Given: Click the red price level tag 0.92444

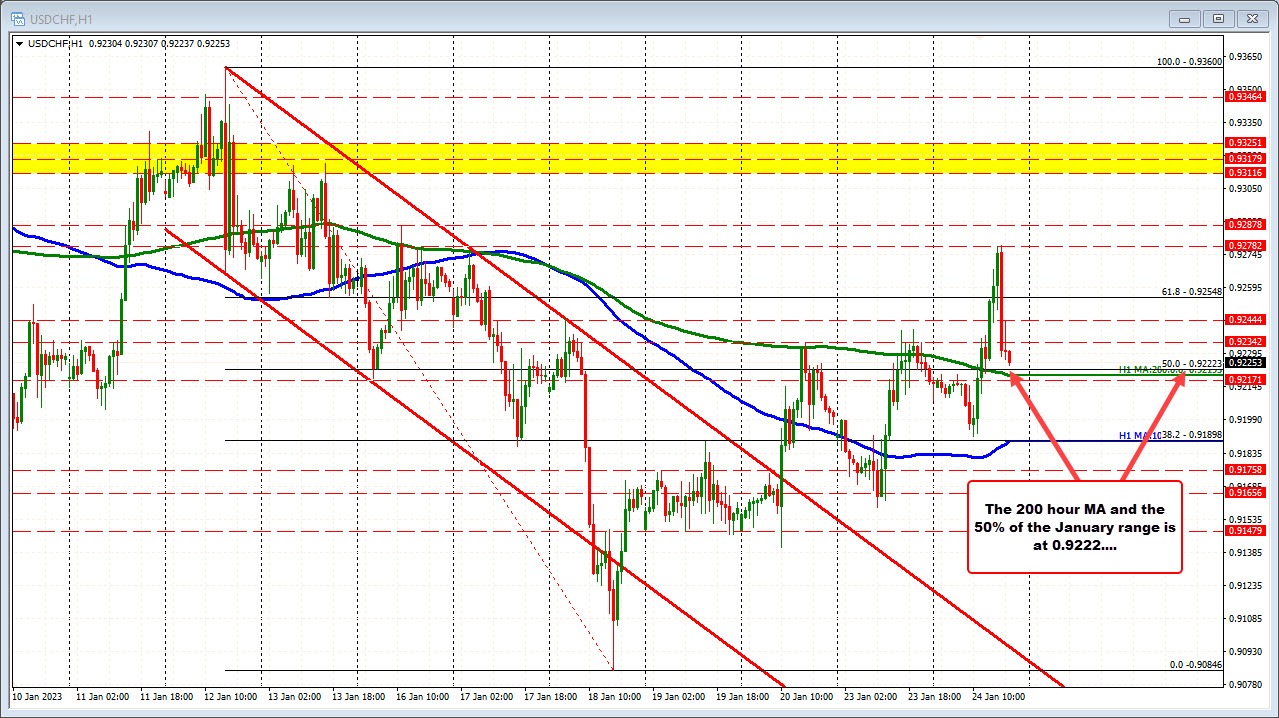Looking at the screenshot, I should [x=1244, y=320].
